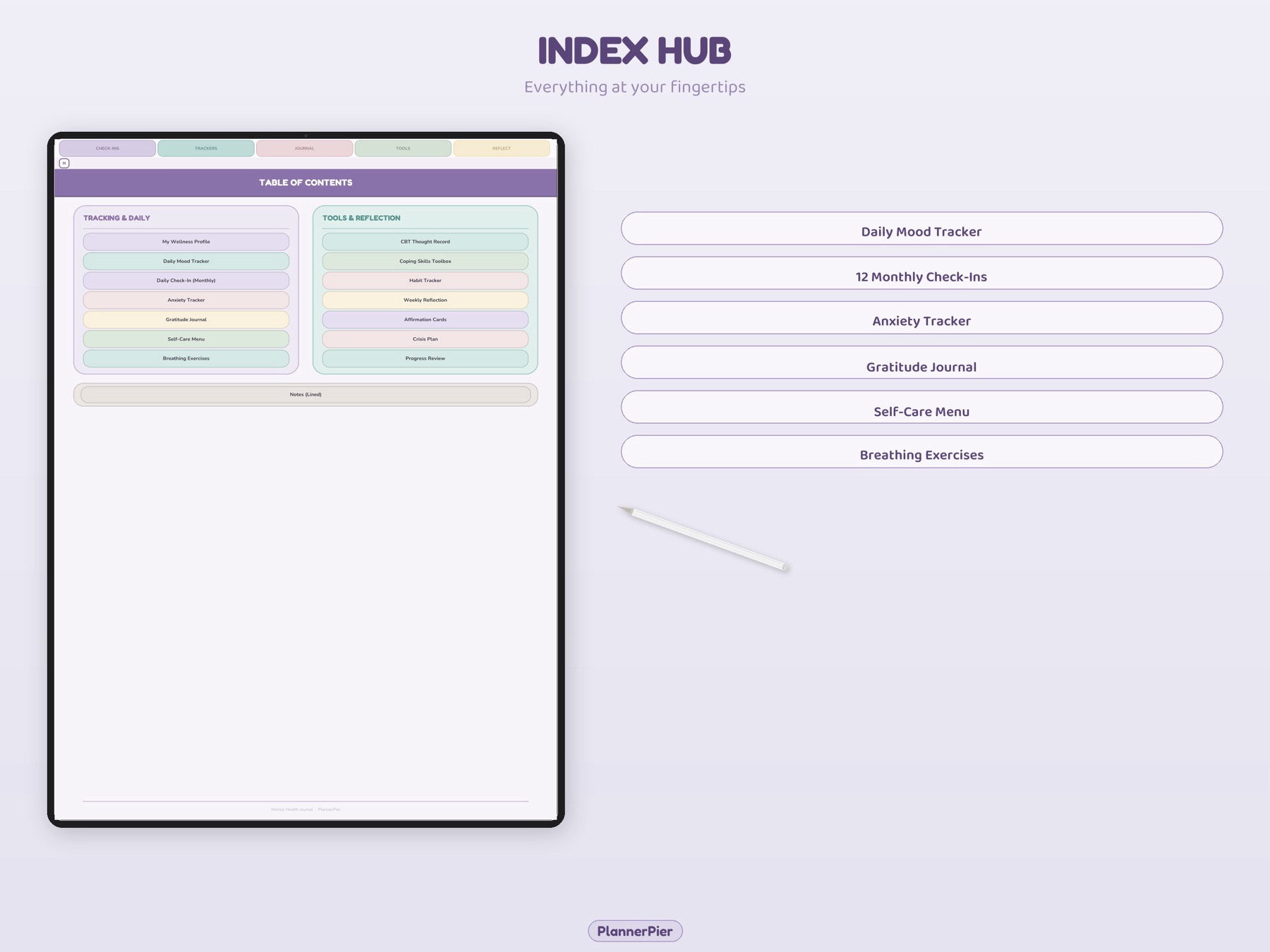Click the H home icon below the tabs
The height and width of the screenshot is (952, 1270).
pos(64,162)
